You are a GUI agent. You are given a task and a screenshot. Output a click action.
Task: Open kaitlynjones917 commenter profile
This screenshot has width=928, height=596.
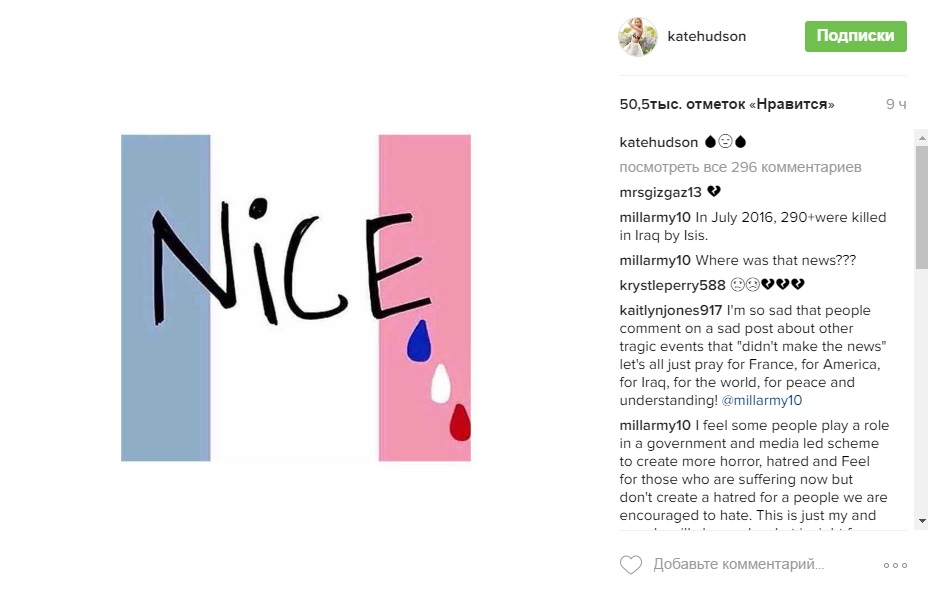(671, 310)
